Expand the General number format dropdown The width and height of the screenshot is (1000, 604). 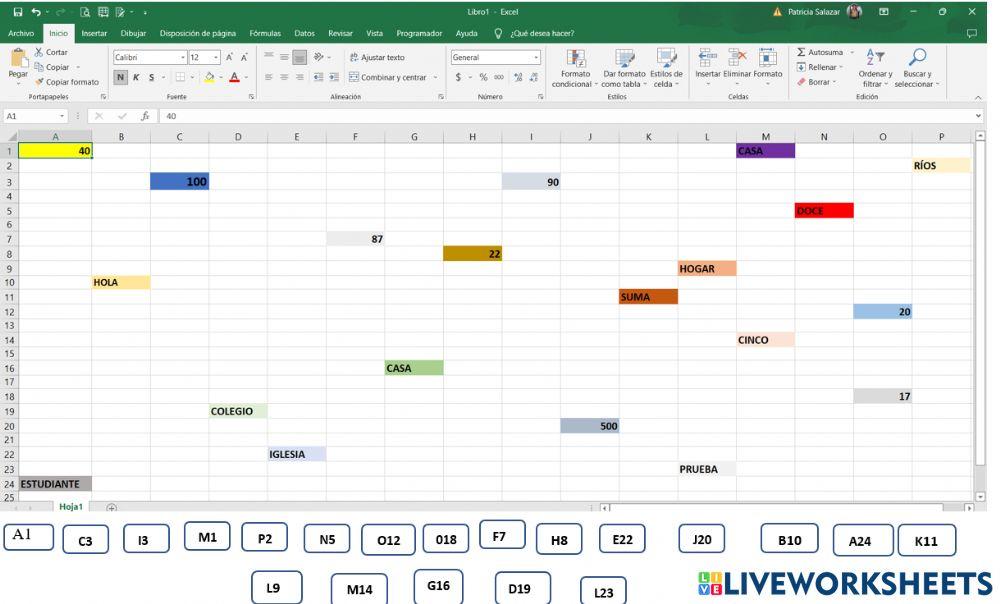click(x=536, y=57)
